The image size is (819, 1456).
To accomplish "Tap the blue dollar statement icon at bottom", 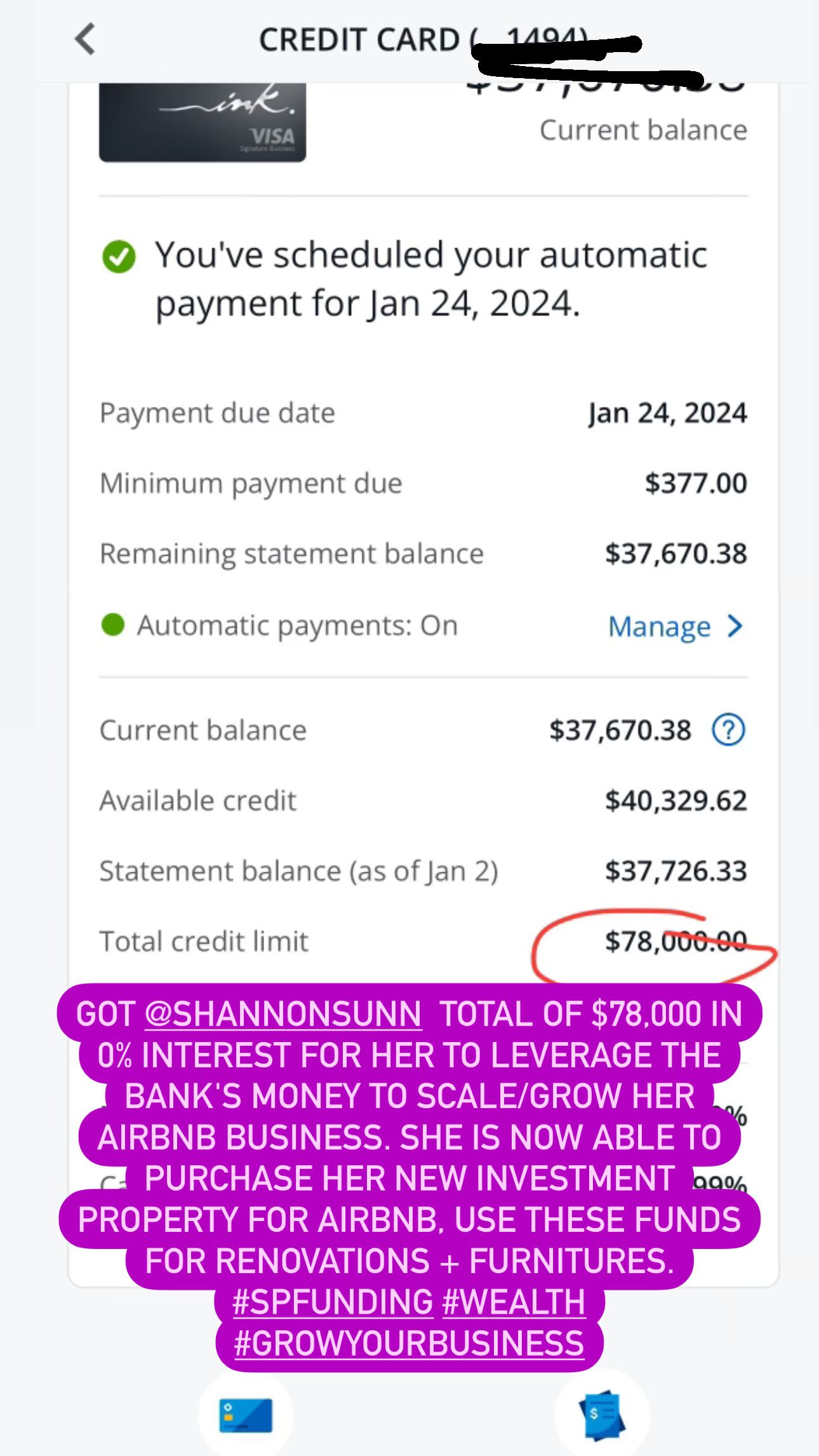I will pyautogui.click(x=601, y=1415).
